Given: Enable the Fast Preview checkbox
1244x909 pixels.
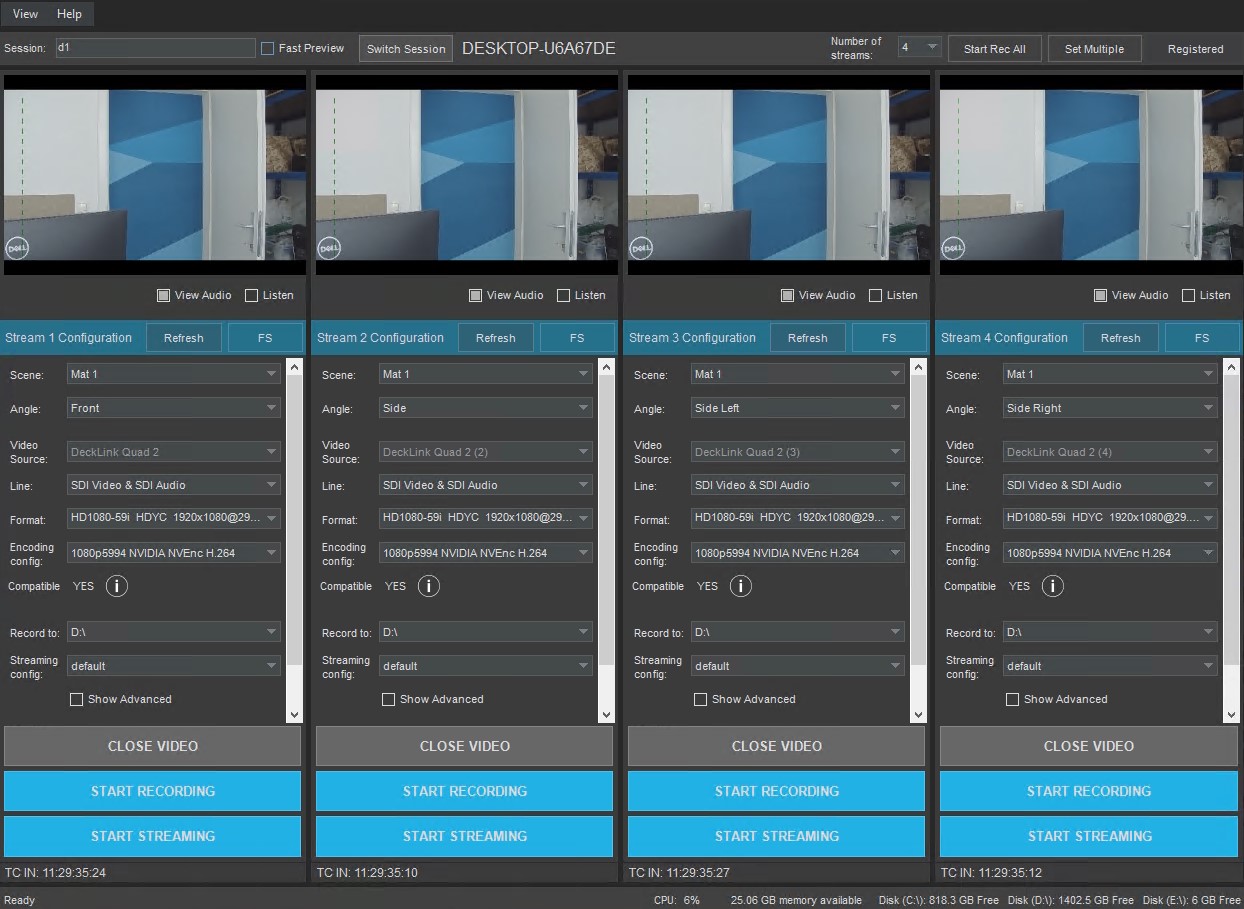Looking at the screenshot, I should coord(267,48).
